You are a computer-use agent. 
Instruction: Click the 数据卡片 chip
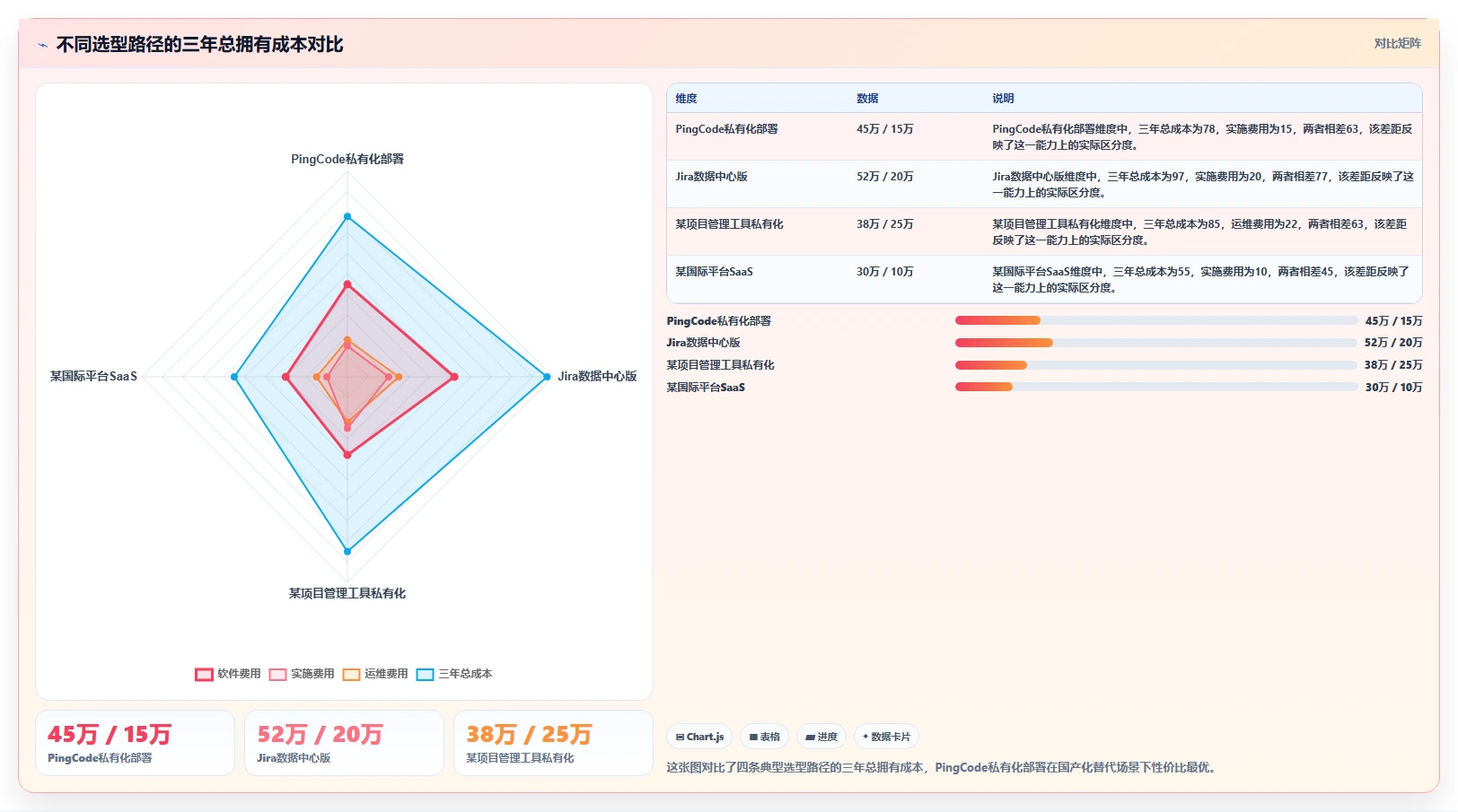pyautogui.click(x=886, y=737)
